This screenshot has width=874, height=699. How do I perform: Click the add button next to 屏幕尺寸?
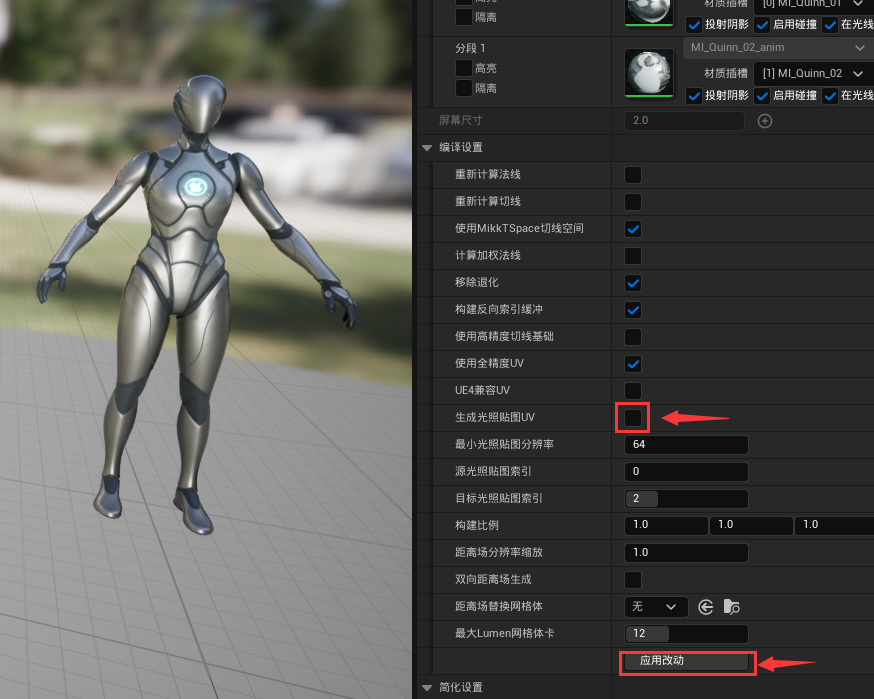[x=765, y=121]
